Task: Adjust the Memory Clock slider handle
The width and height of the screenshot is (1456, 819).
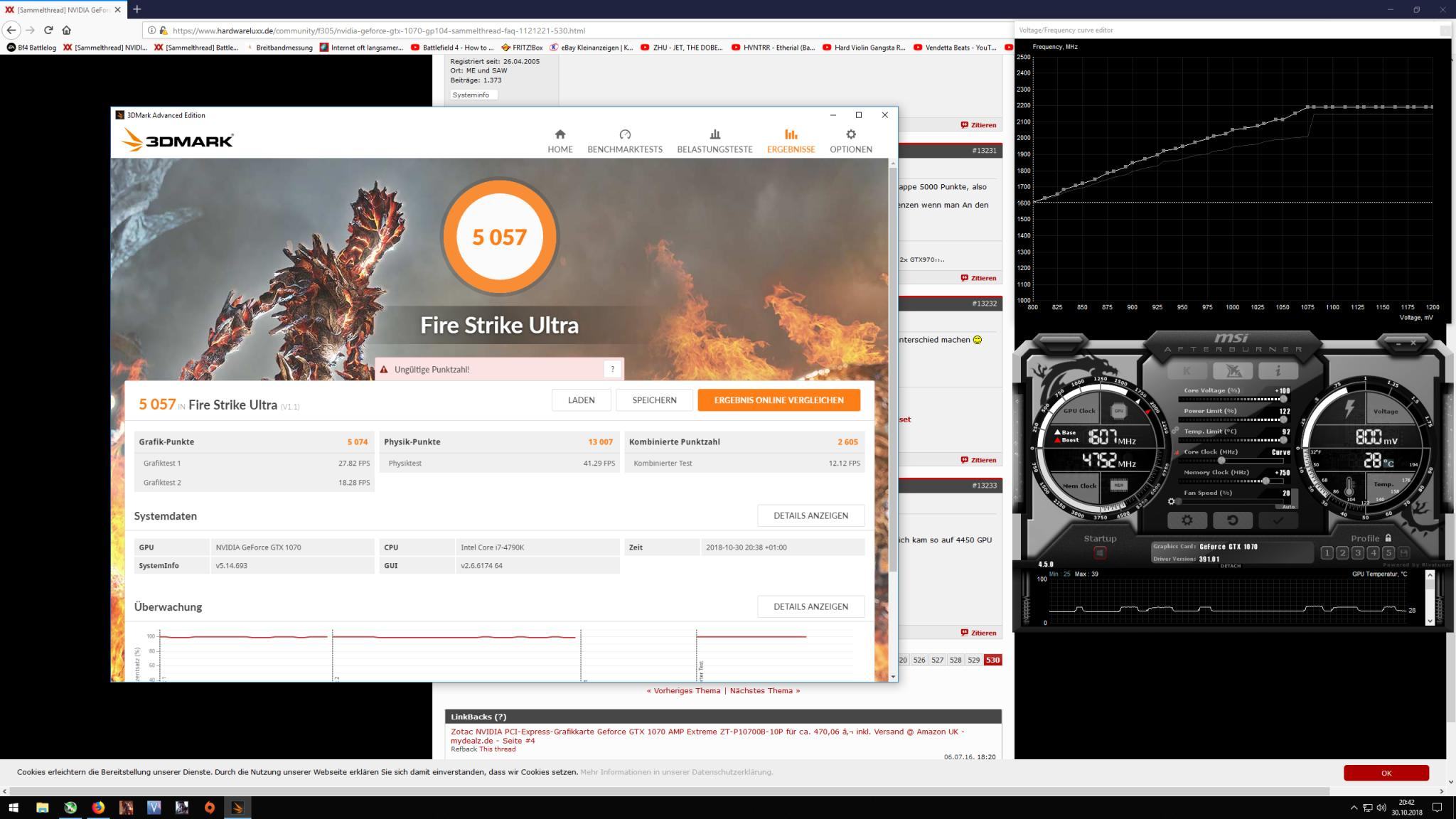Action: click(1265, 481)
